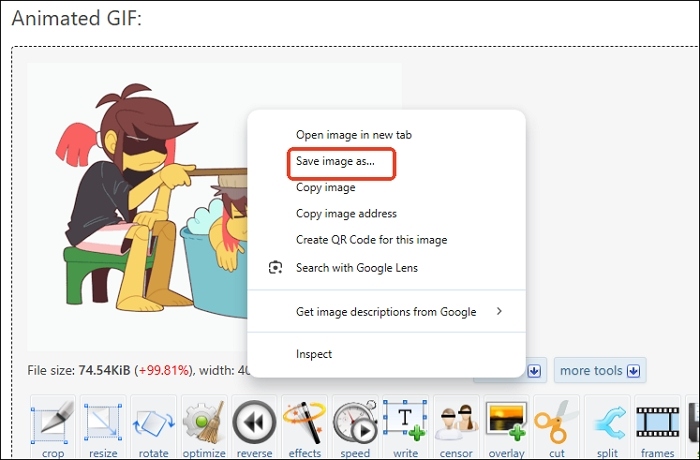Select Search with Google Lens

pos(356,267)
